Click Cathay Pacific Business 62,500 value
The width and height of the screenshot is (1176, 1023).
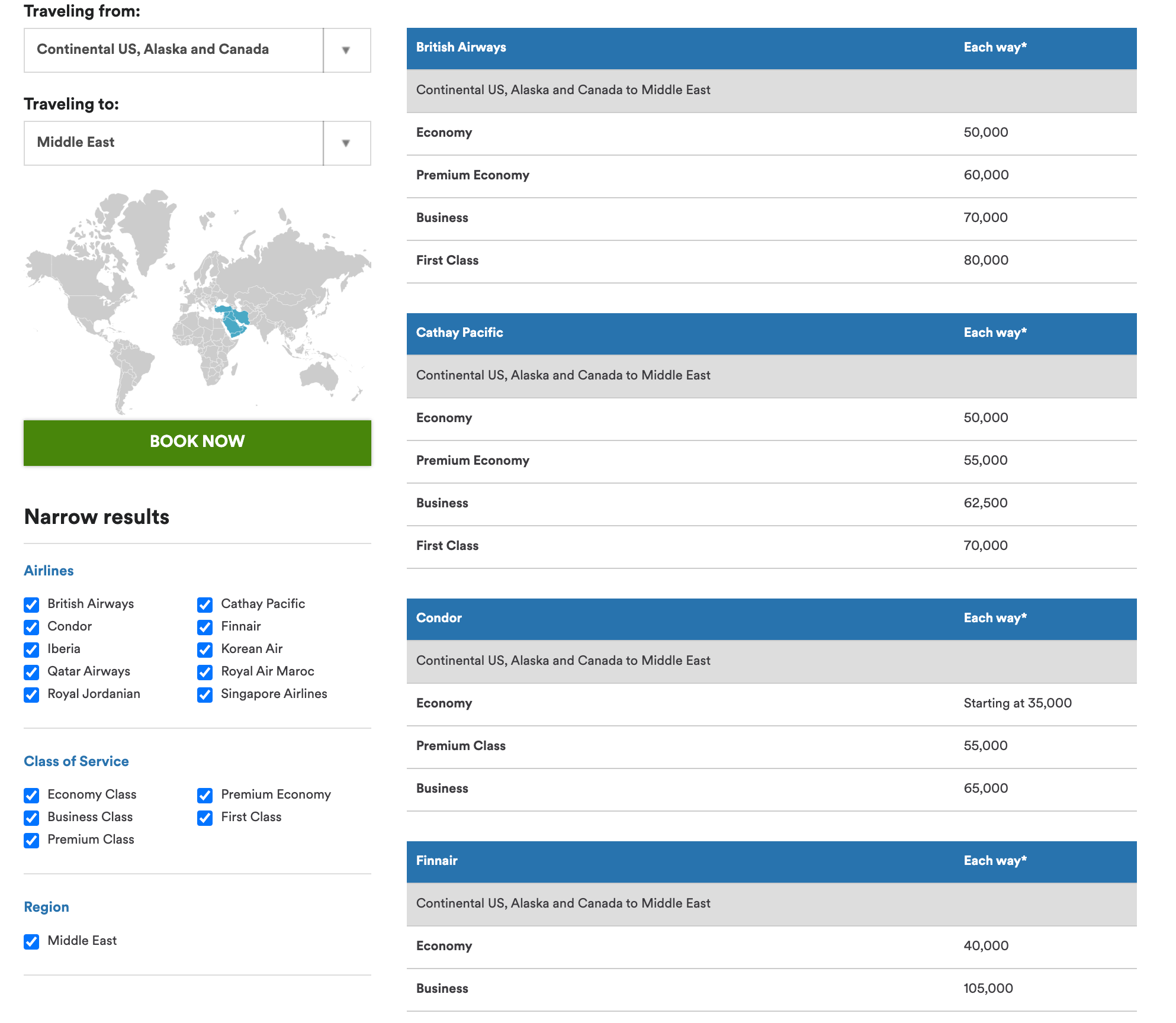click(x=986, y=503)
